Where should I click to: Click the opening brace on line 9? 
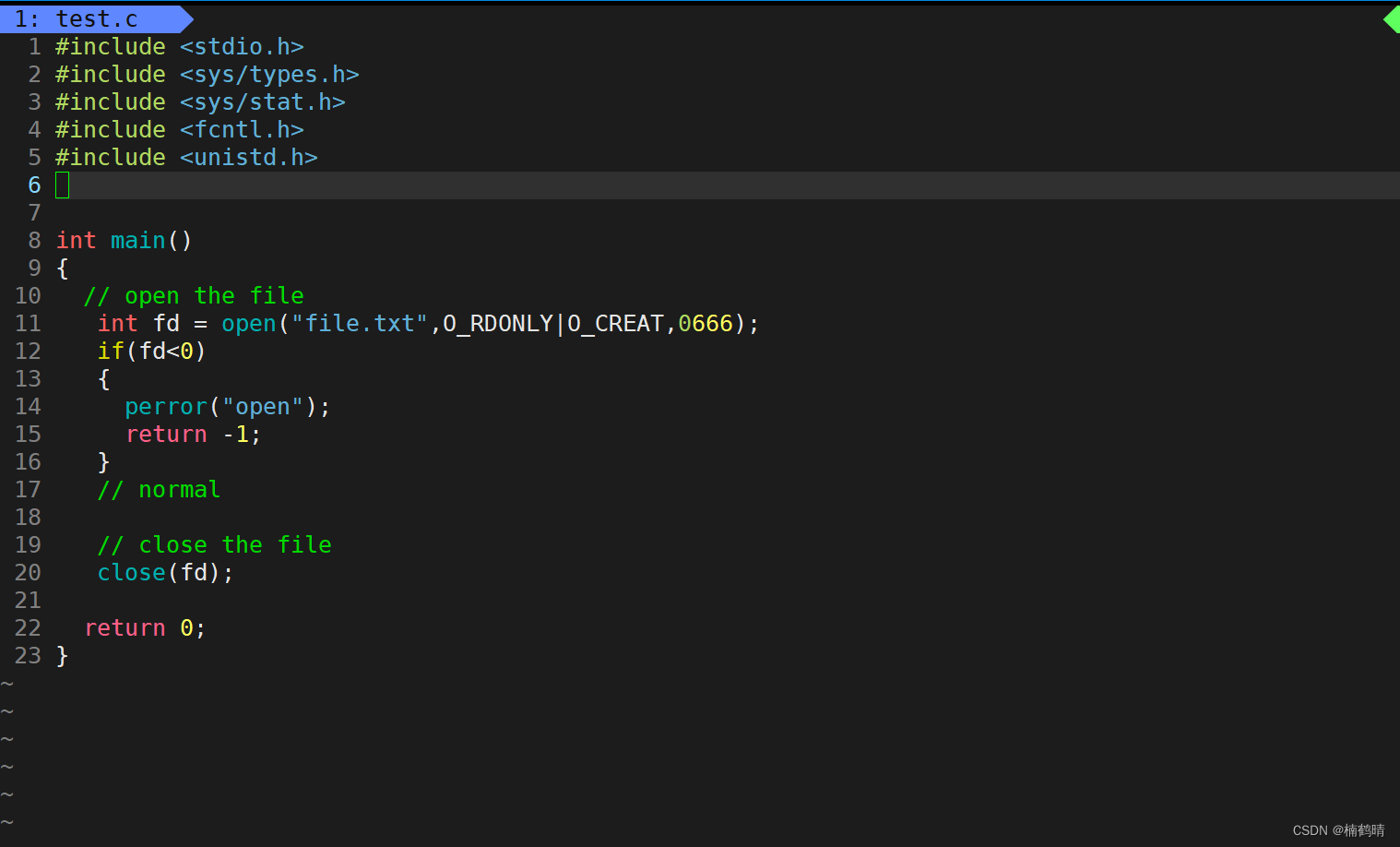63,268
